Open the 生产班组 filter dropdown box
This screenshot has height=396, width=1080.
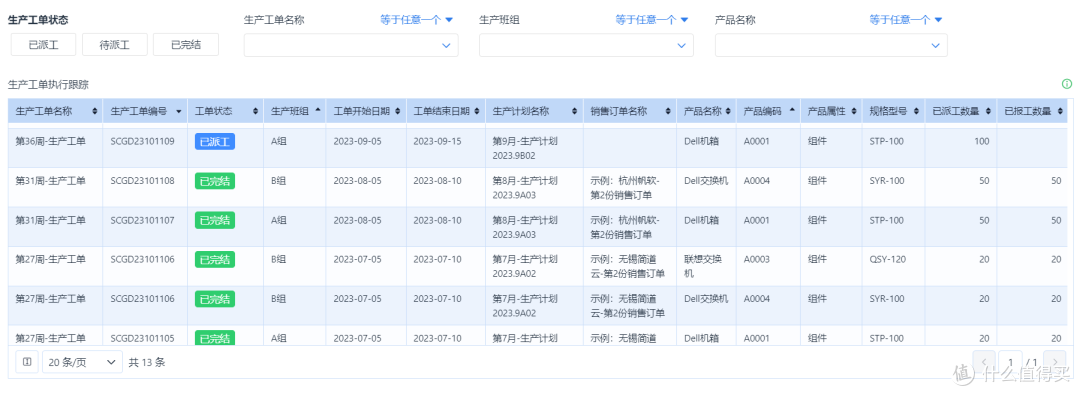(x=586, y=45)
